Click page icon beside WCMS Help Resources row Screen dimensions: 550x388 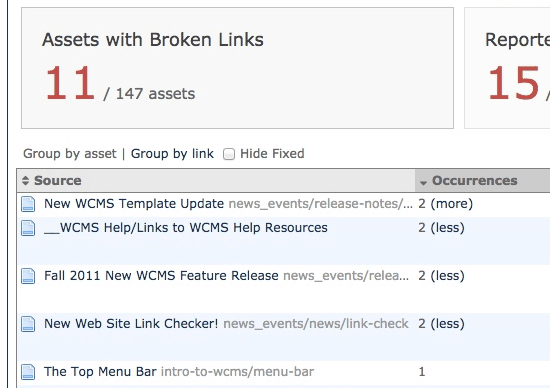28,228
